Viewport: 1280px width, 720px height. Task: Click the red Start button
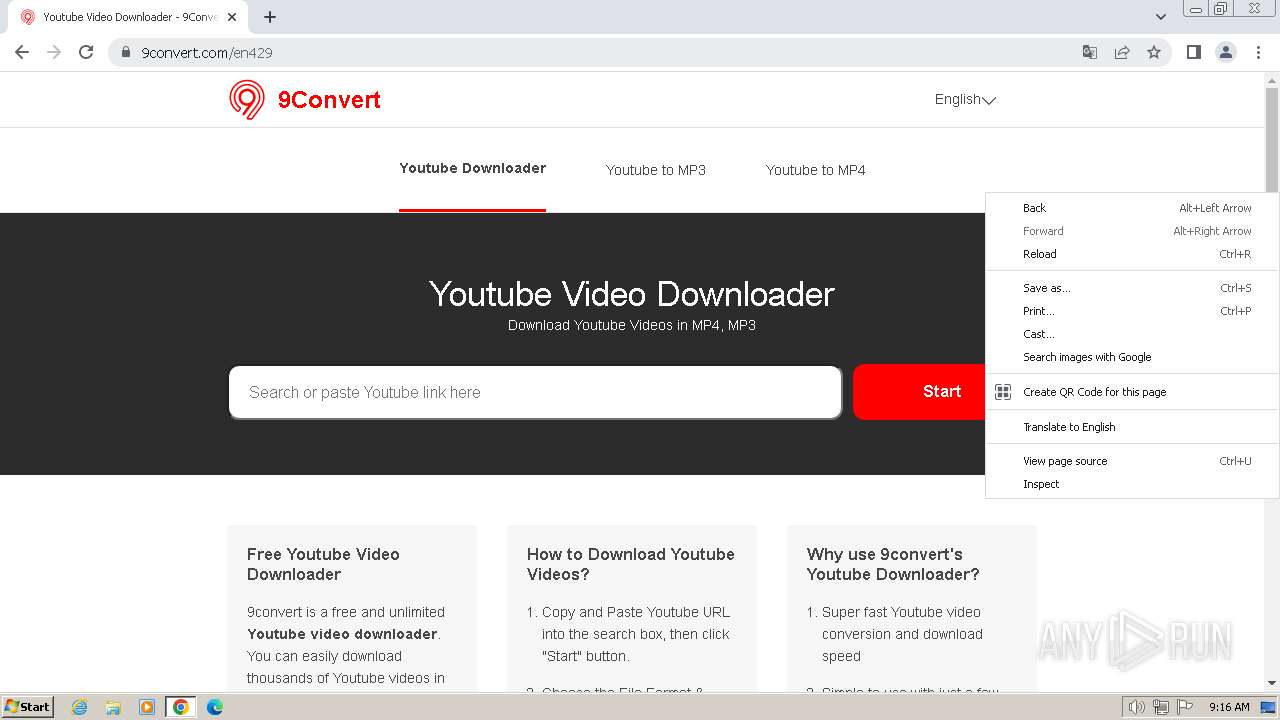[x=919, y=392]
